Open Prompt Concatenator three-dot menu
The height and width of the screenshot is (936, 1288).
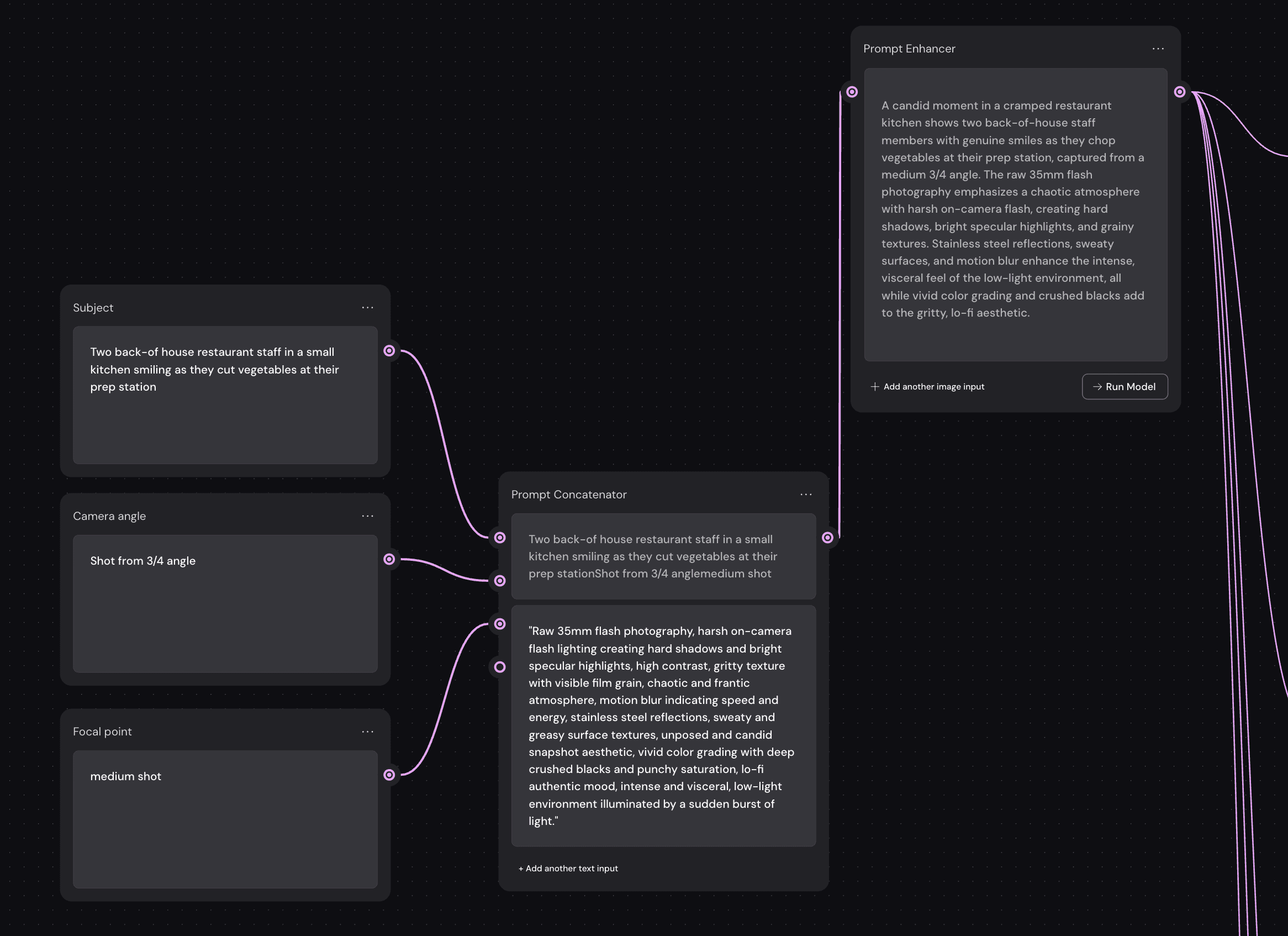point(806,494)
